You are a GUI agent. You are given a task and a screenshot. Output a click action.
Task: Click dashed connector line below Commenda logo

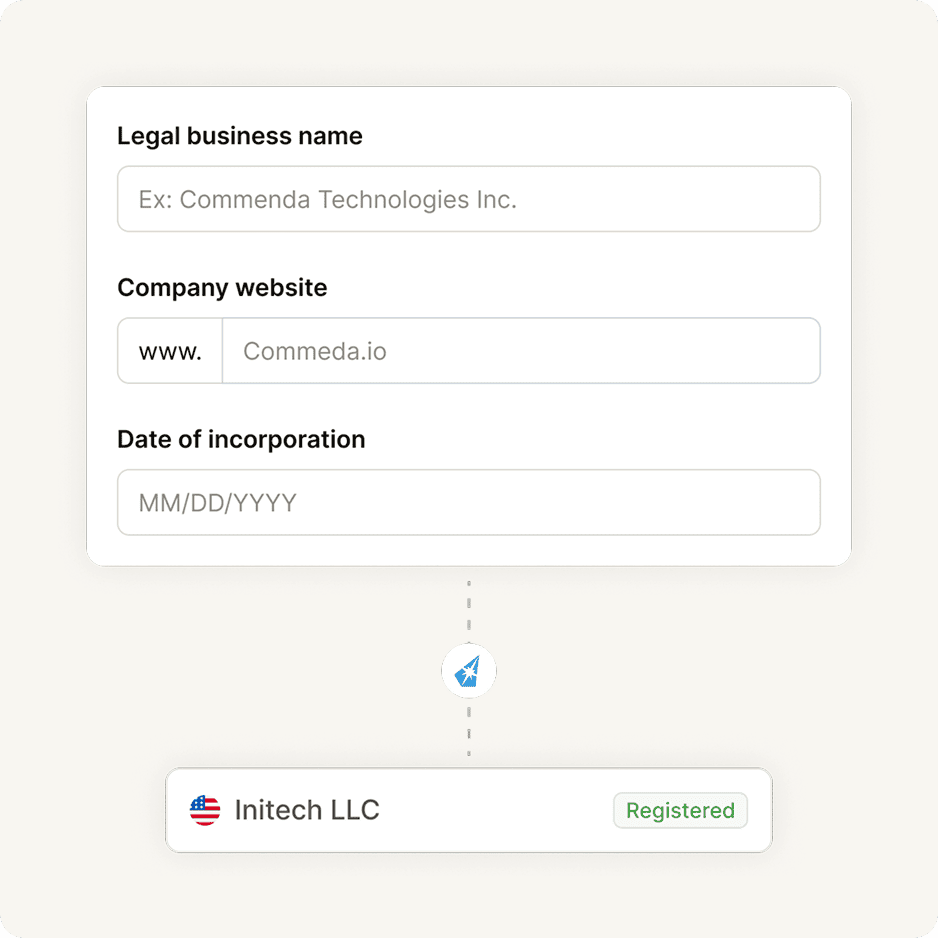click(x=468, y=732)
